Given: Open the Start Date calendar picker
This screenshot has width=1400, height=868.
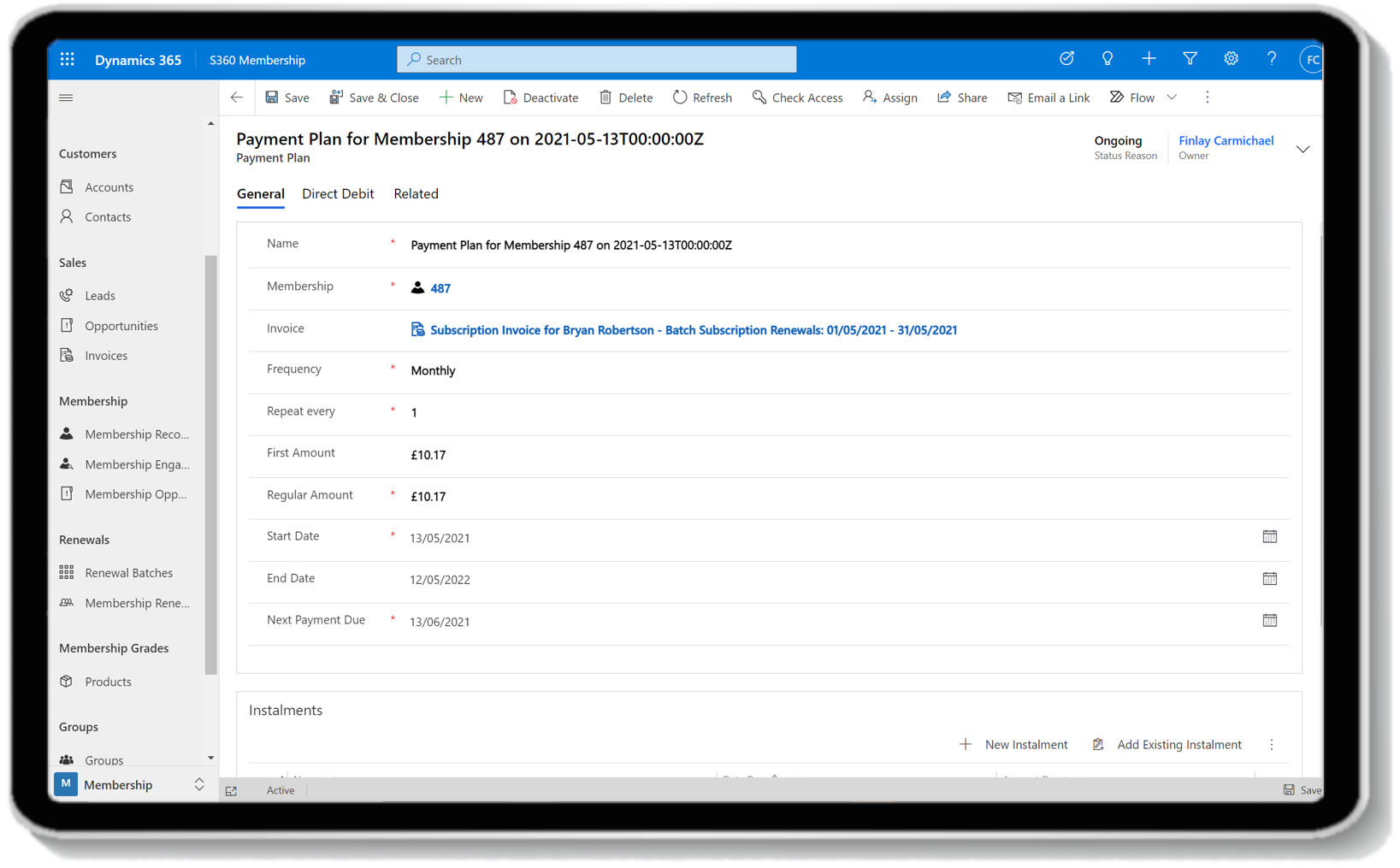Looking at the screenshot, I should [x=1270, y=537].
